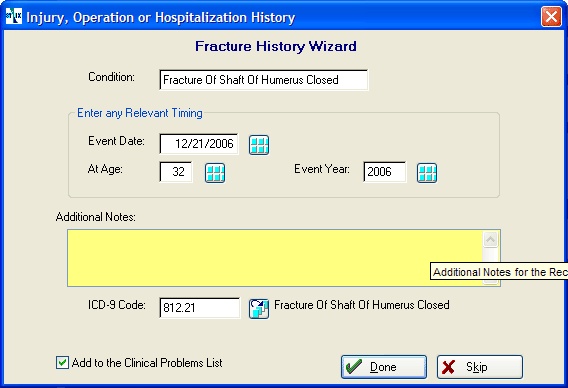Click the Event Date field showing 12/21/2006
The width and height of the screenshot is (568, 388).
(x=199, y=144)
